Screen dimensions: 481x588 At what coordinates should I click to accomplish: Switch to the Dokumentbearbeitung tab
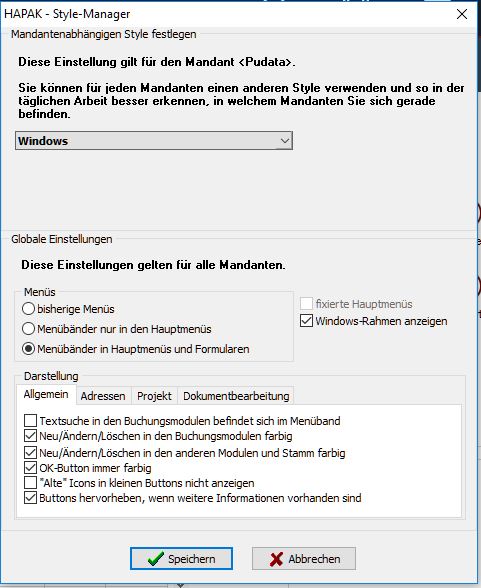[236, 396]
